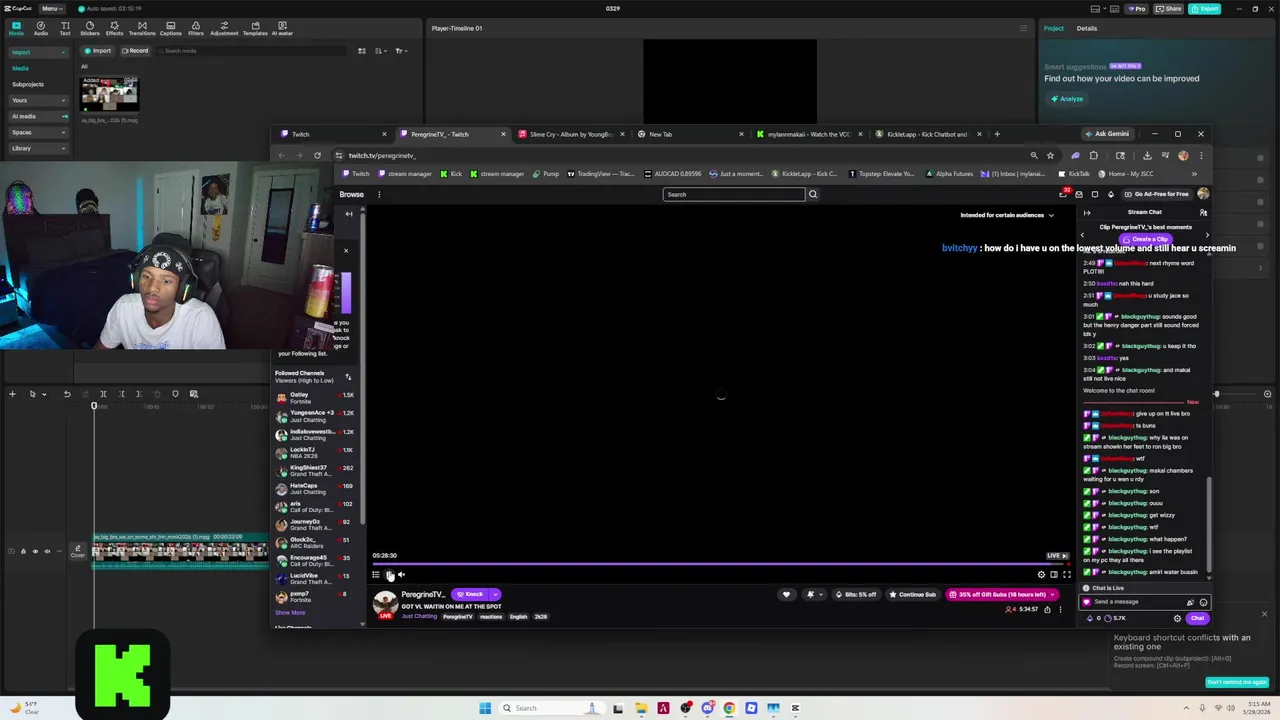Open Twitch notifications inbox with red badge
The width and height of the screenshot is (1280, 720).
pyautogui.click(x=1064, y=193)
